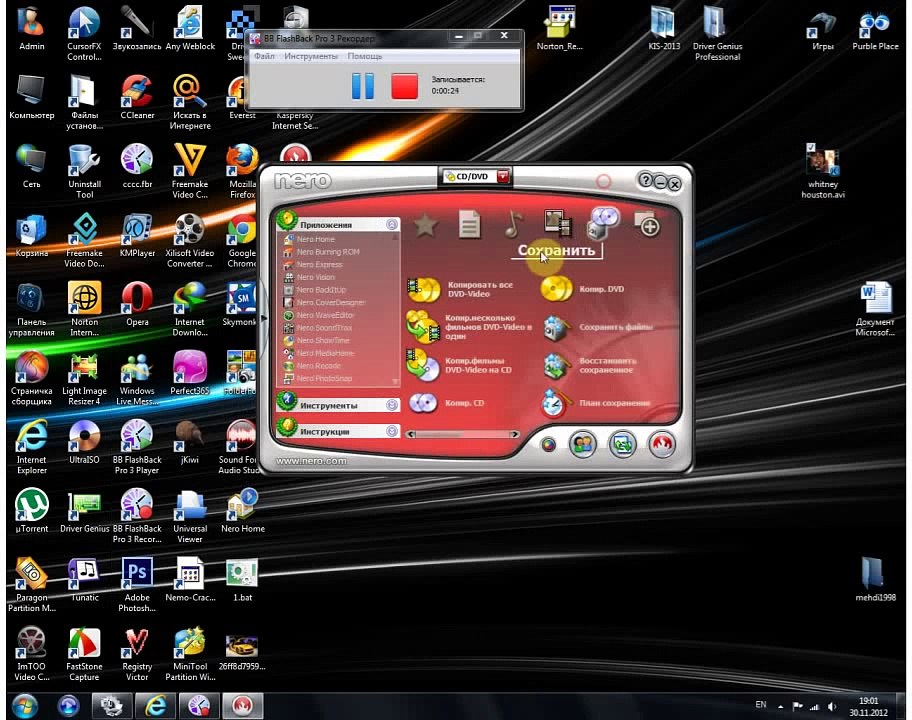Viewport: 912px width, 720px height.
Task: Expand the Инструменты section
Action: tap(392, 405)
